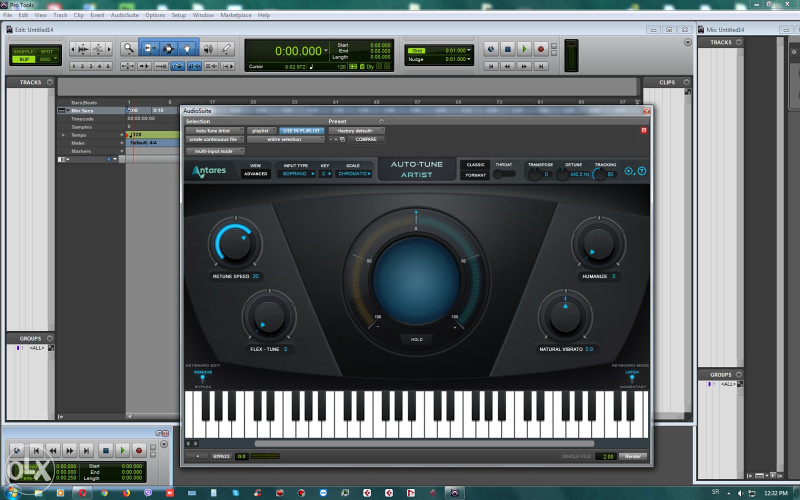Switch Auto-Tune to Classic mode

pos(475,164)
